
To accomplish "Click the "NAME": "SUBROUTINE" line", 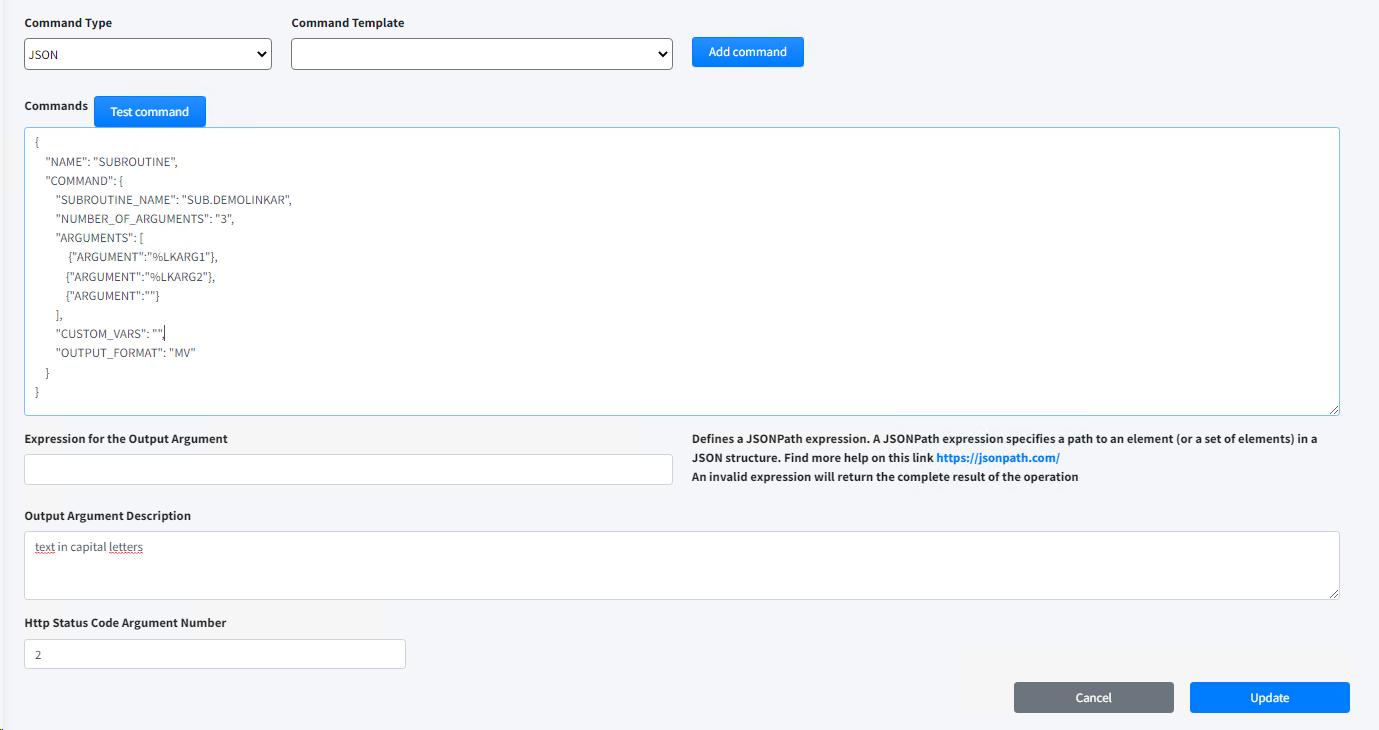I will (x=111, y=161).
